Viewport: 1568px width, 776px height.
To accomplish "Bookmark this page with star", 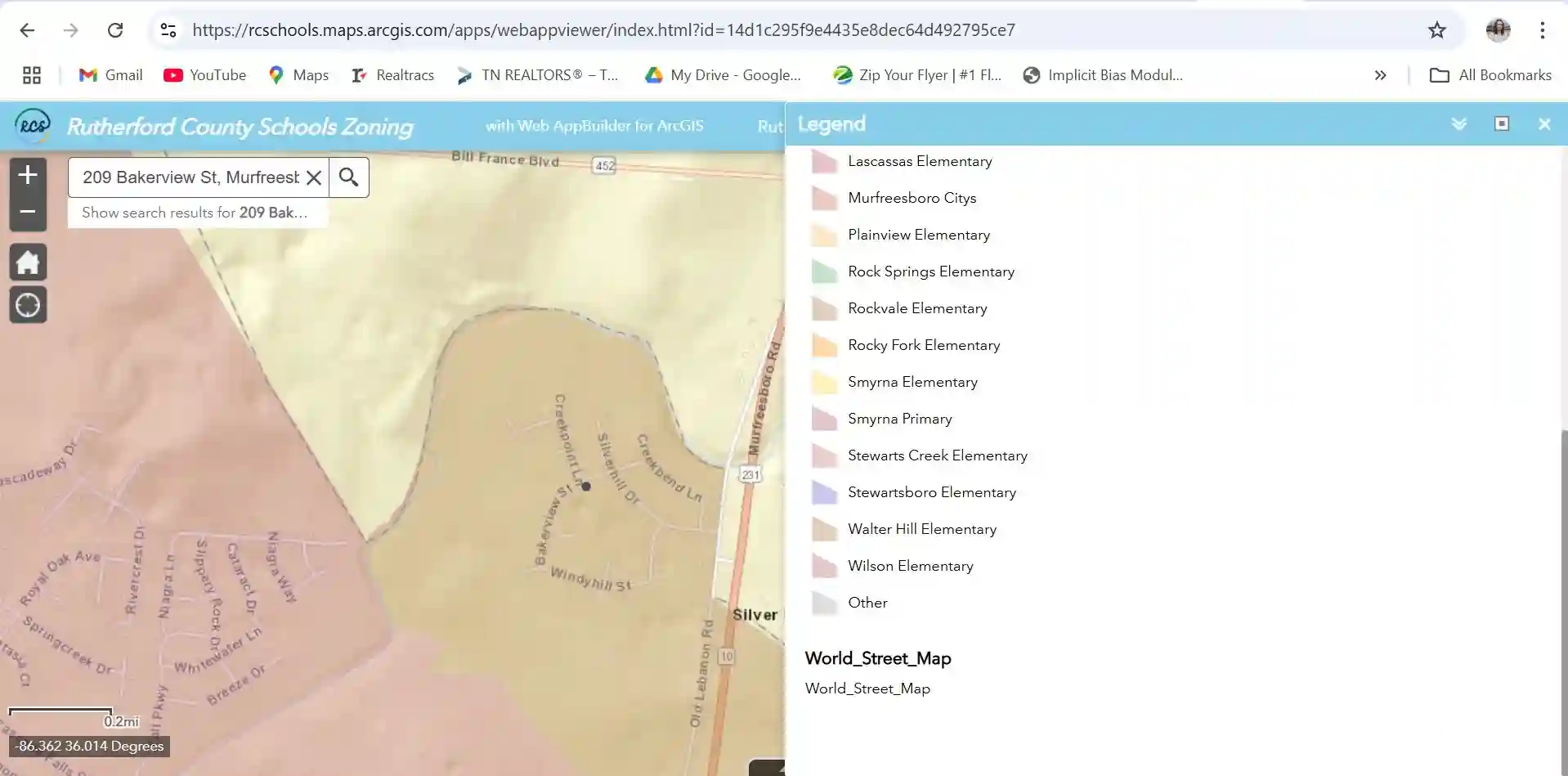I will point(1437,30).
